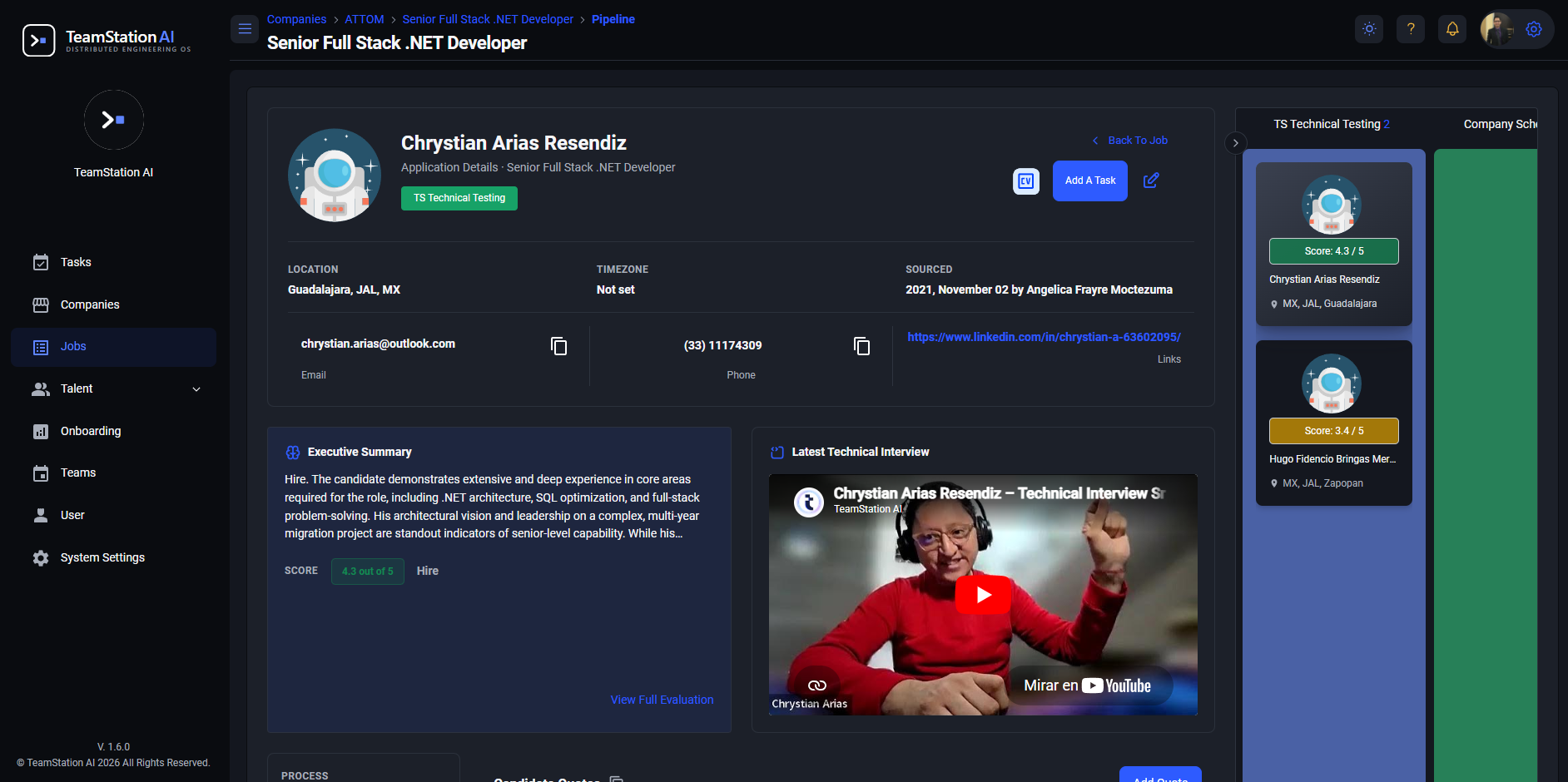Go to ATTOM breadcrumb

365,19
